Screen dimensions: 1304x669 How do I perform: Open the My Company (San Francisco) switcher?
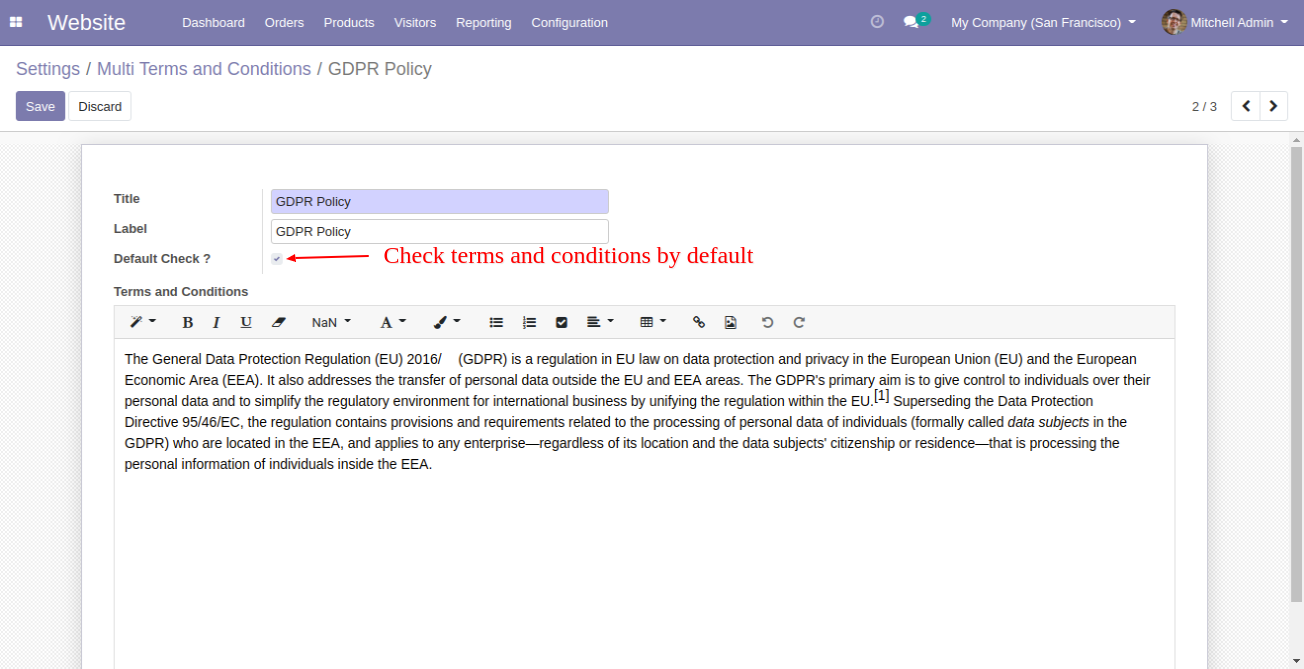pyautogui.click(x=1043, y=22)
